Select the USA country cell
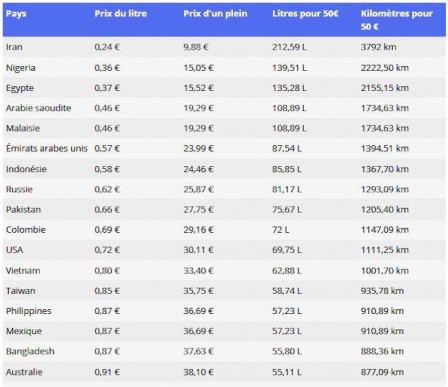The width and height of the screenshot is (448, 387). coord(14,250)
